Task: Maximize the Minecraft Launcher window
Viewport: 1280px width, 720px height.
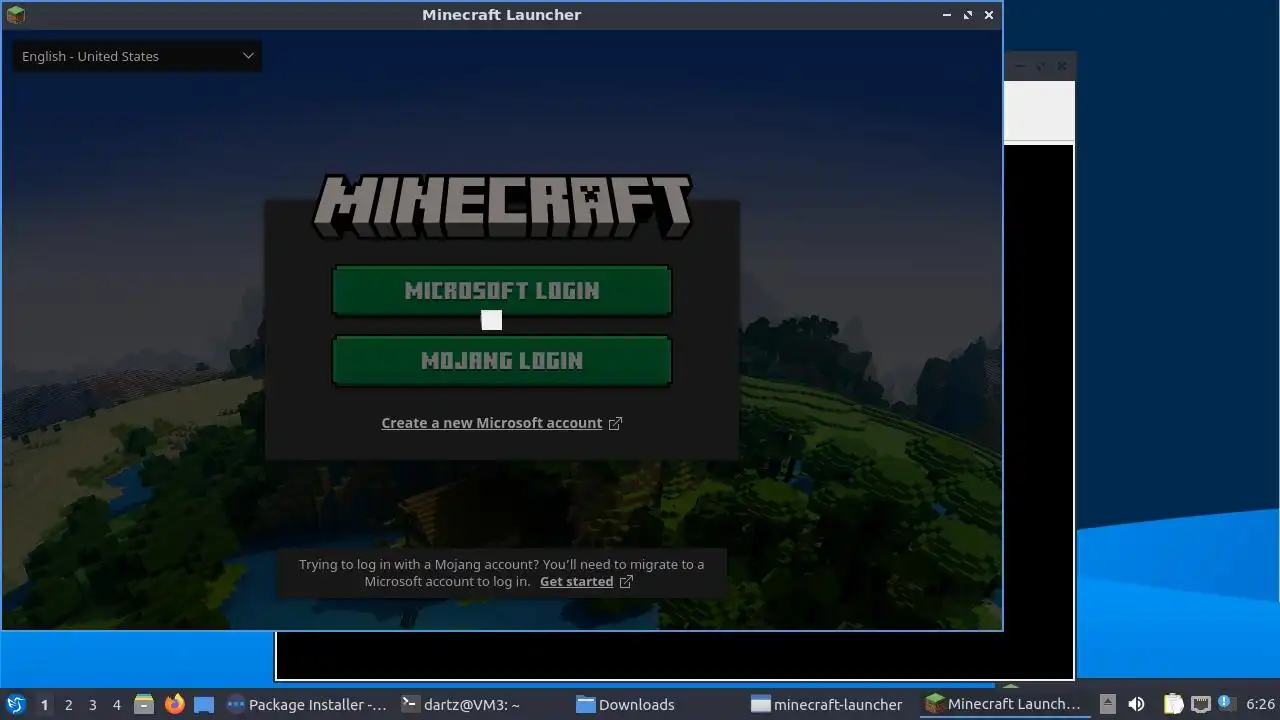Action: tap(968, 15)
